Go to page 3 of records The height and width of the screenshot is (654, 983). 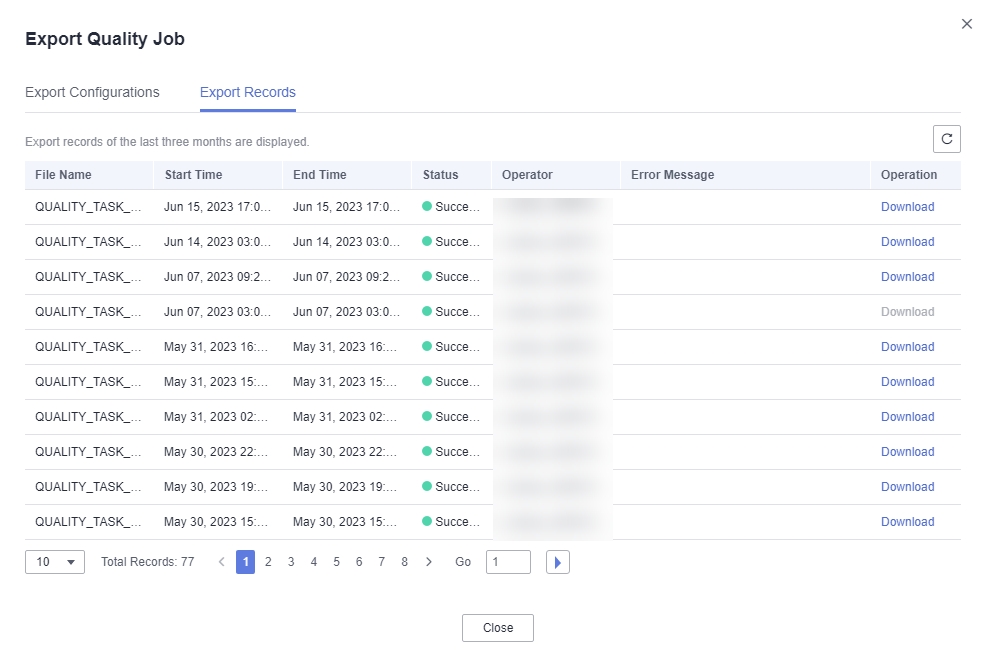(x=291, y=562)
